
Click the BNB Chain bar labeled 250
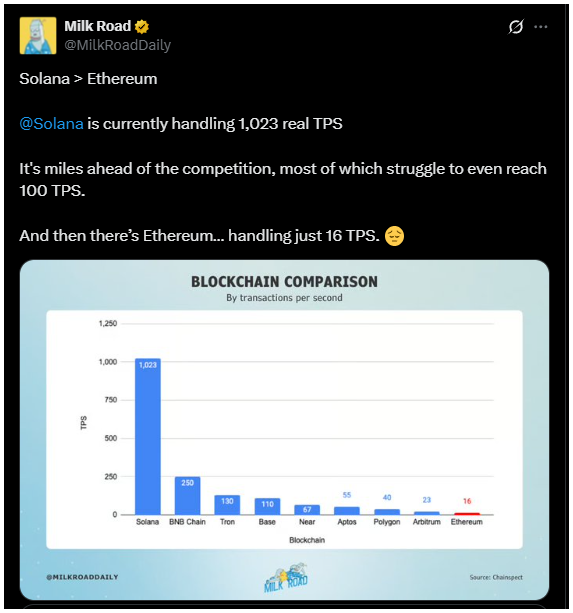(x=187, y=496)
